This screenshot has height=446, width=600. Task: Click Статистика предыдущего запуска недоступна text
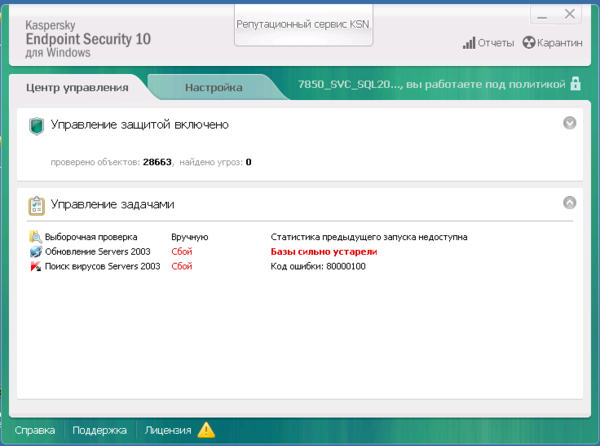tap(369, 237)
